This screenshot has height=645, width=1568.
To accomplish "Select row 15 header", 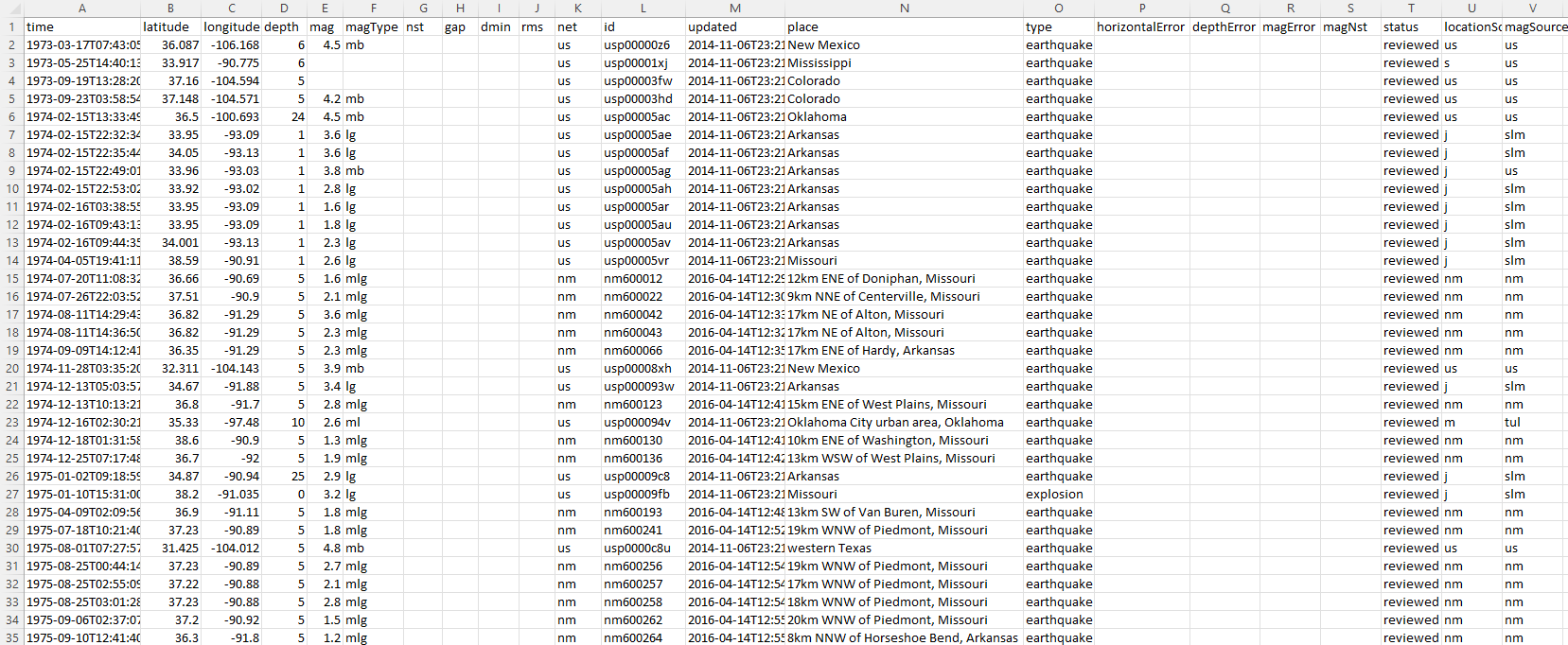I will click(11, 279).
